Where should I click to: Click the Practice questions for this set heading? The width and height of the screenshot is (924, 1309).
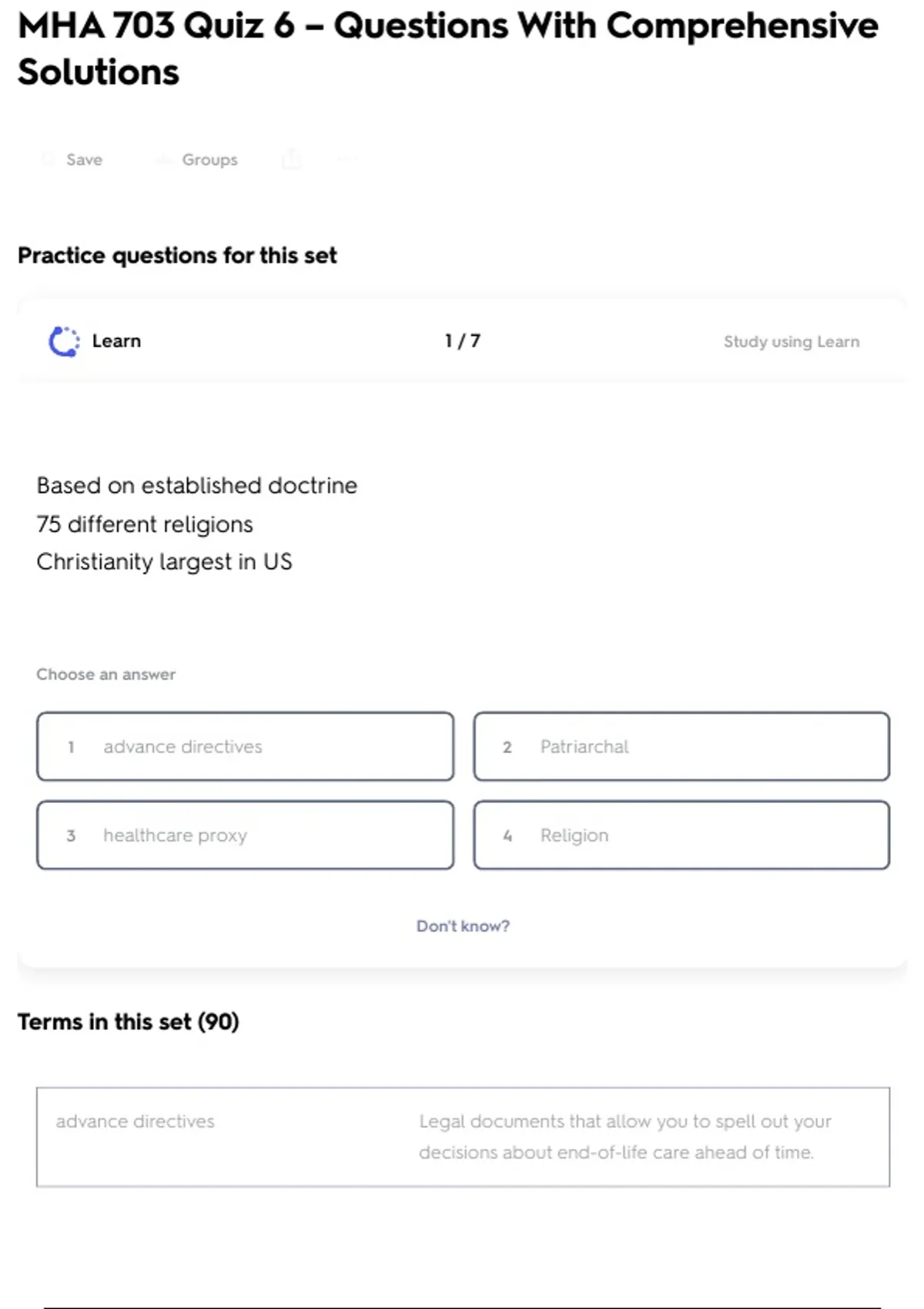click(x=177, y=255)
